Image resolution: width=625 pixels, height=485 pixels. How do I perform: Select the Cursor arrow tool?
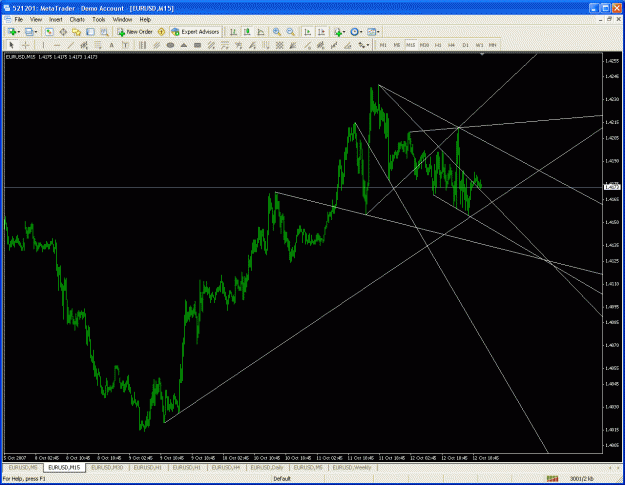(x=12, y=45)
